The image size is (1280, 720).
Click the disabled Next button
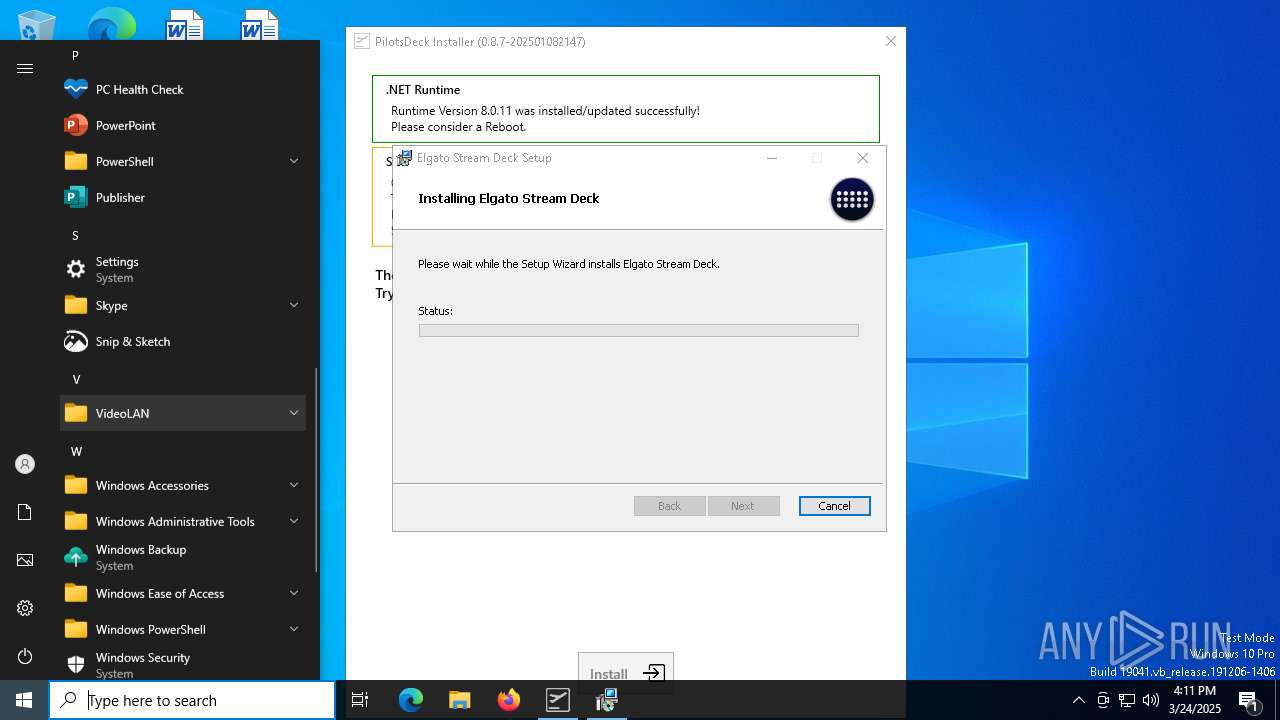[x=743, y=506]
